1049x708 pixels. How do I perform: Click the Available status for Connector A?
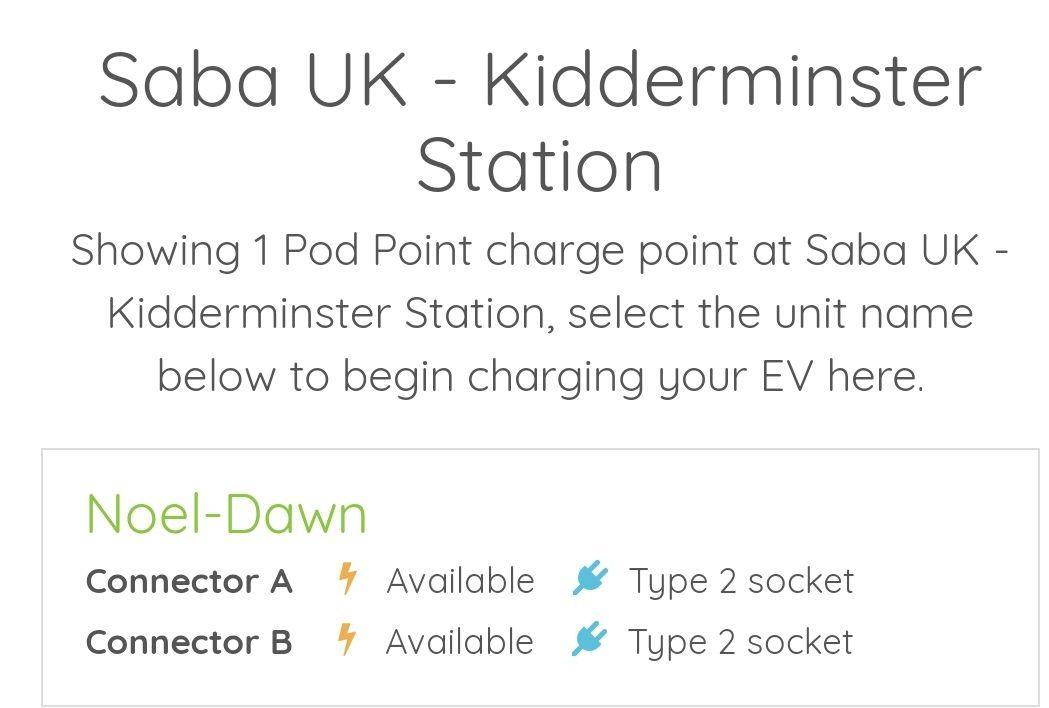coord(461,580)
